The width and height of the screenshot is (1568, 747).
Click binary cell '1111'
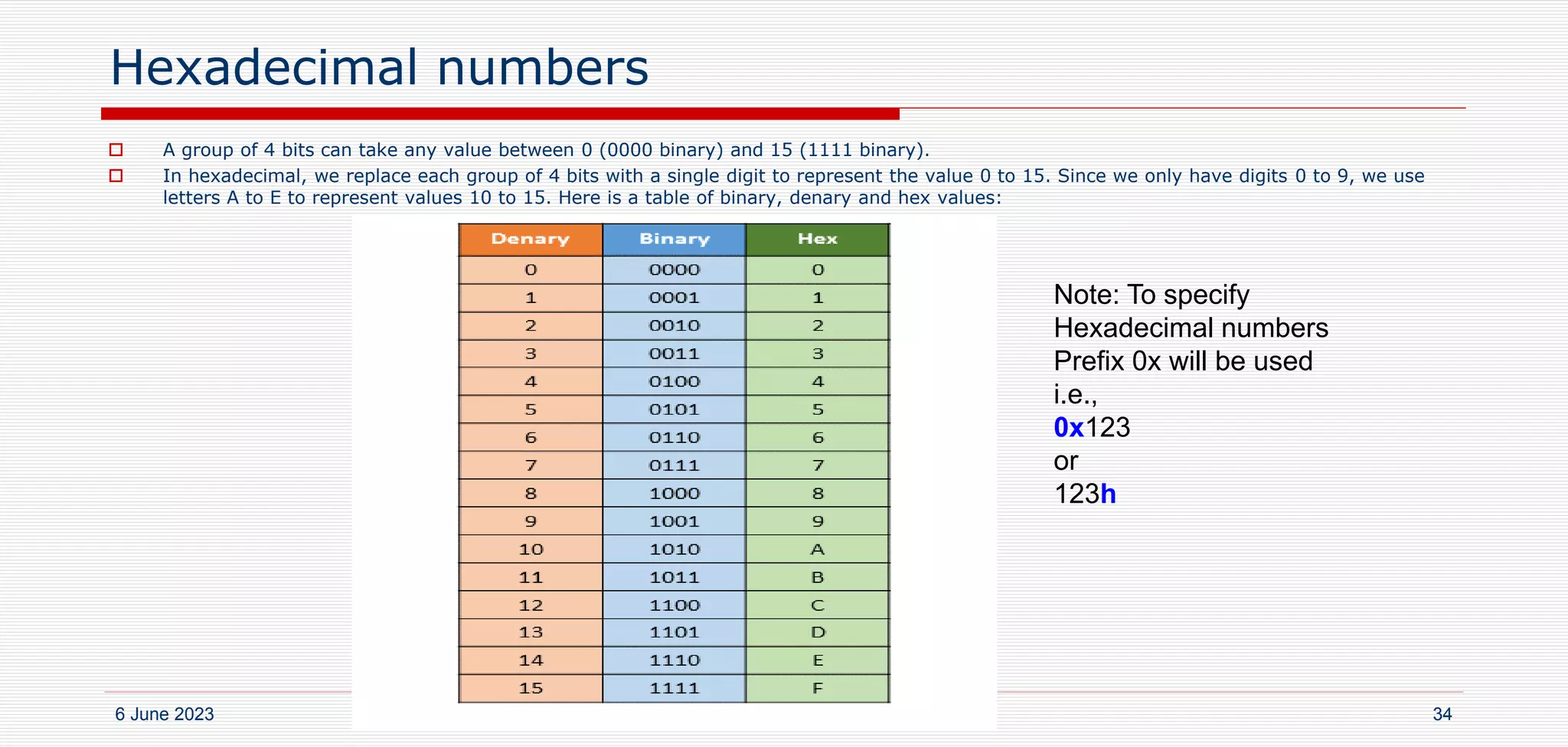[x=675, y=689]
